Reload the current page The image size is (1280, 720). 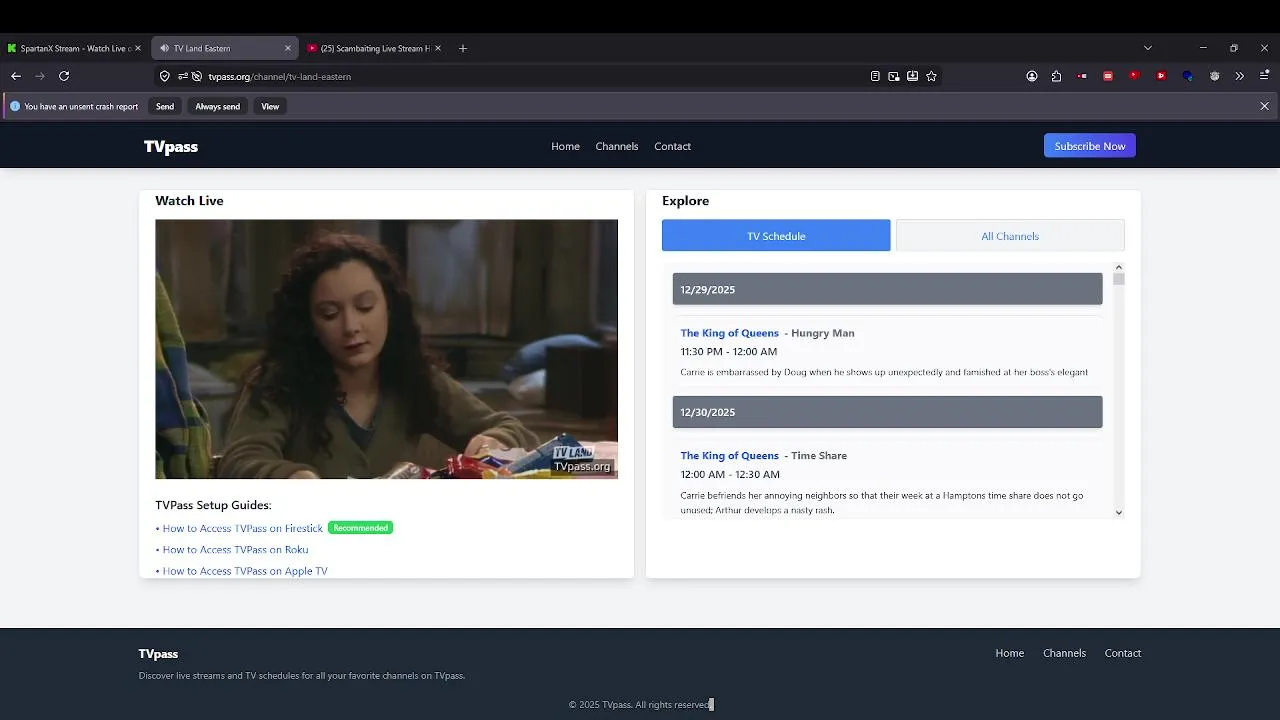click(x=64, y=76)
